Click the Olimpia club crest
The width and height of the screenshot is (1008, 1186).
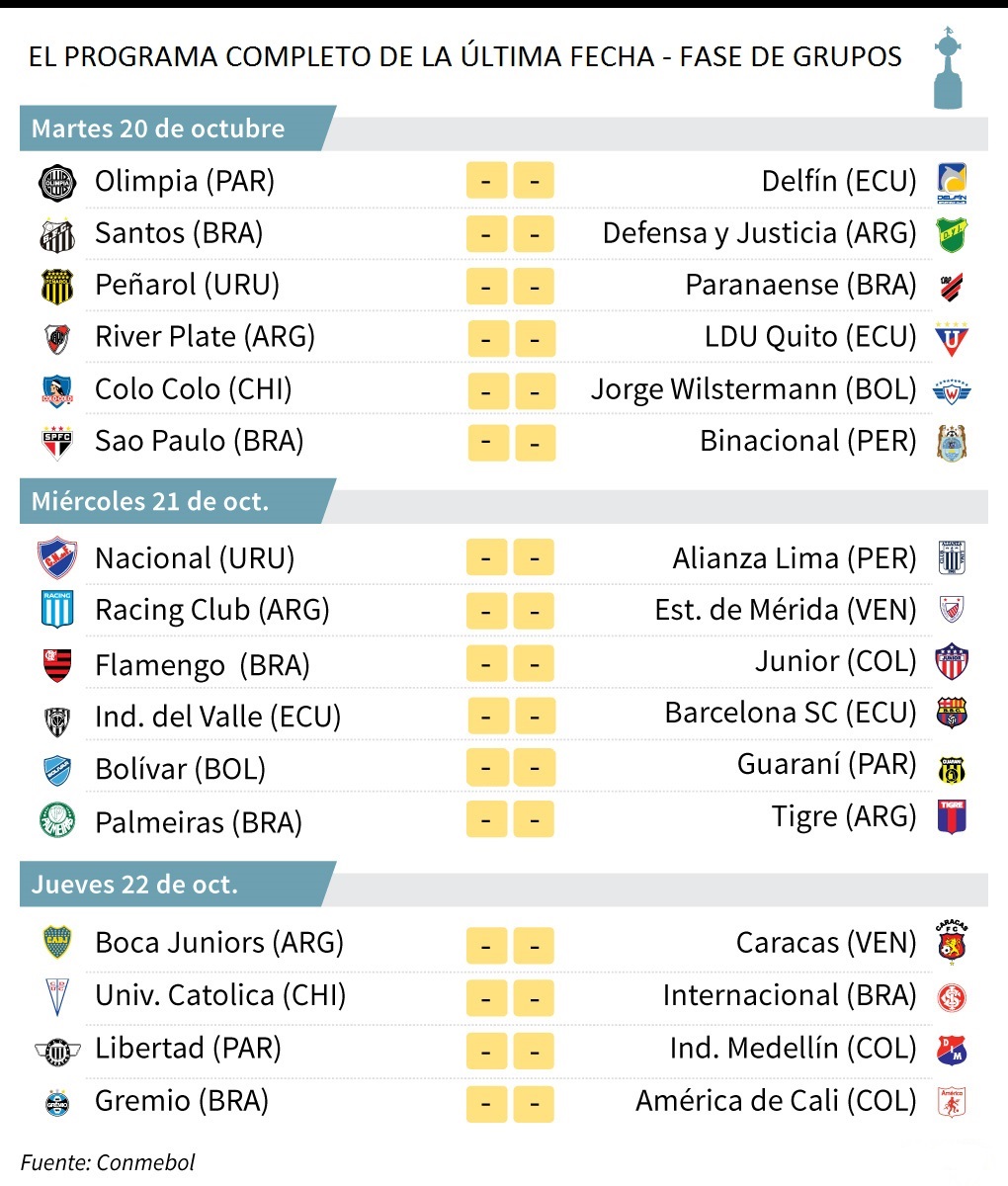click(x=56, y=182)
